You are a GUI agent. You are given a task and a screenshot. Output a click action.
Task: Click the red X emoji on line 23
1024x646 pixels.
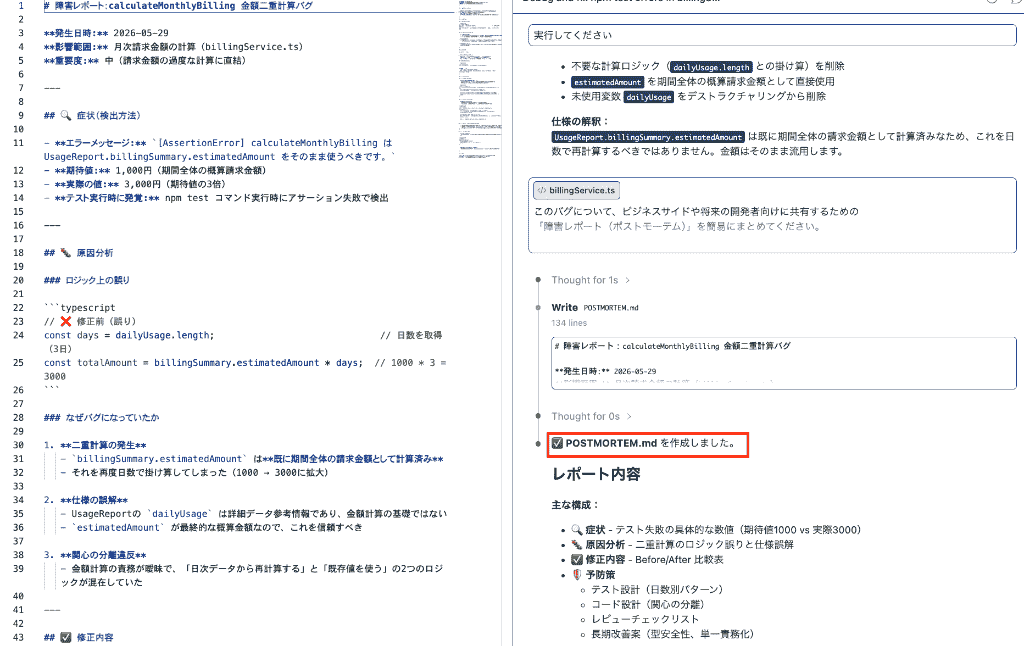65,321
